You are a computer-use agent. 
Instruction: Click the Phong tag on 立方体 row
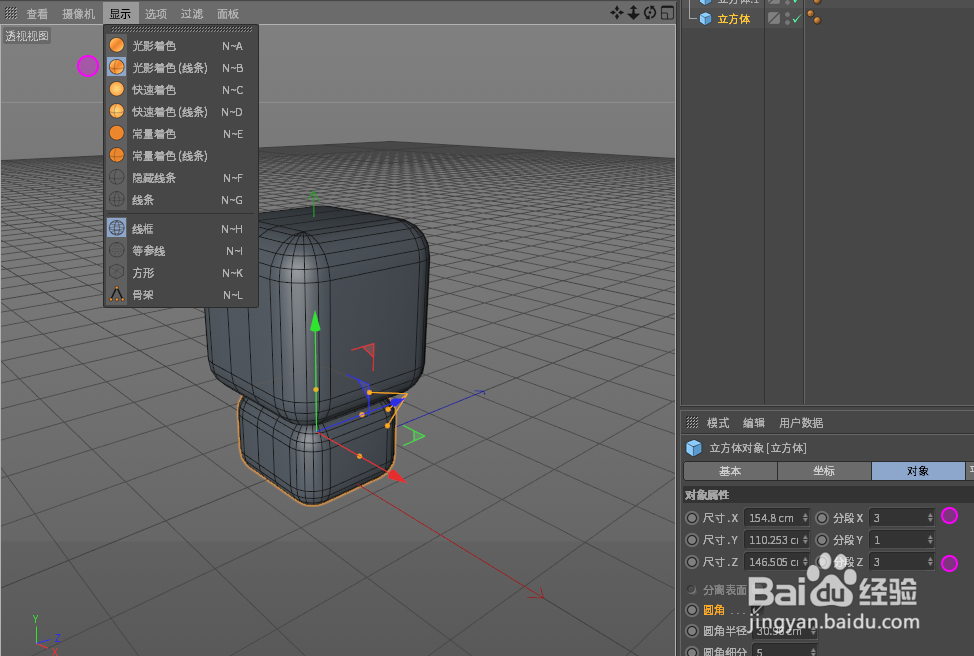(x=814, y=17)
